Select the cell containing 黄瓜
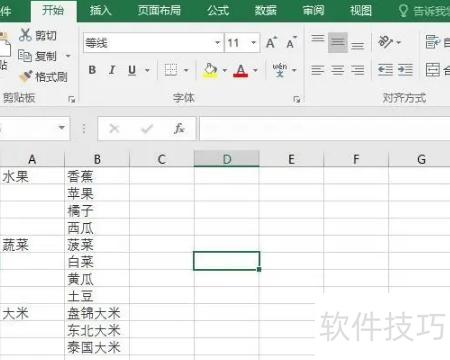This screenshot has height=360, width=450. (x=97, y=279)
